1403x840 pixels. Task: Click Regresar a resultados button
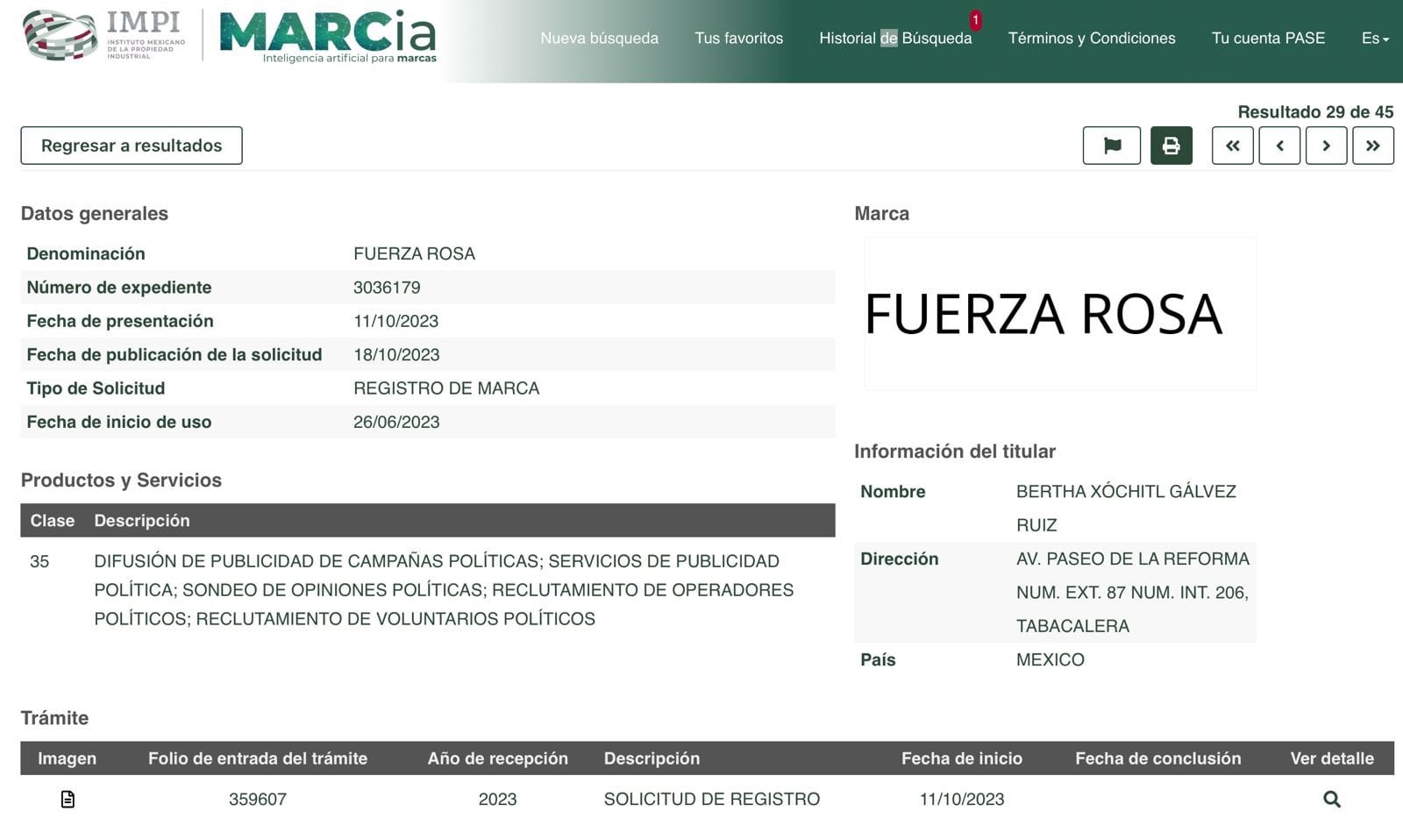pos(132,146)
